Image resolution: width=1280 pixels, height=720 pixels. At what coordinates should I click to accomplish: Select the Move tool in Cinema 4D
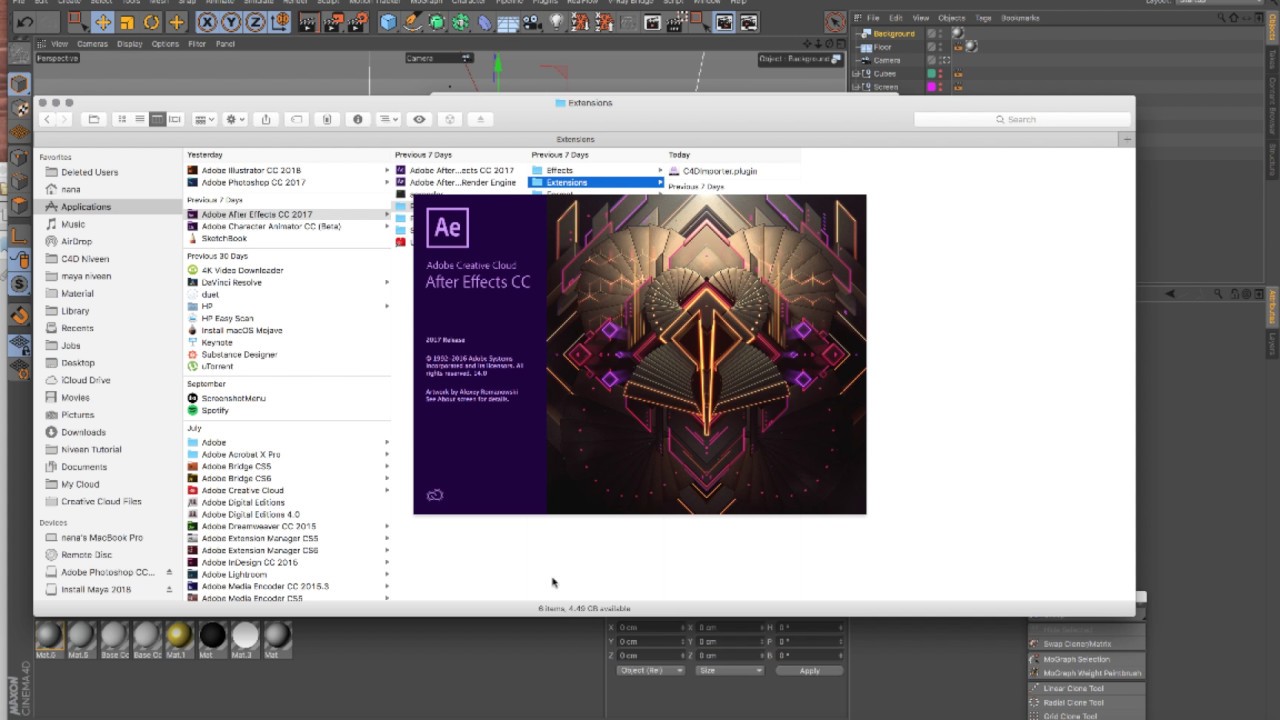(102, 22)
